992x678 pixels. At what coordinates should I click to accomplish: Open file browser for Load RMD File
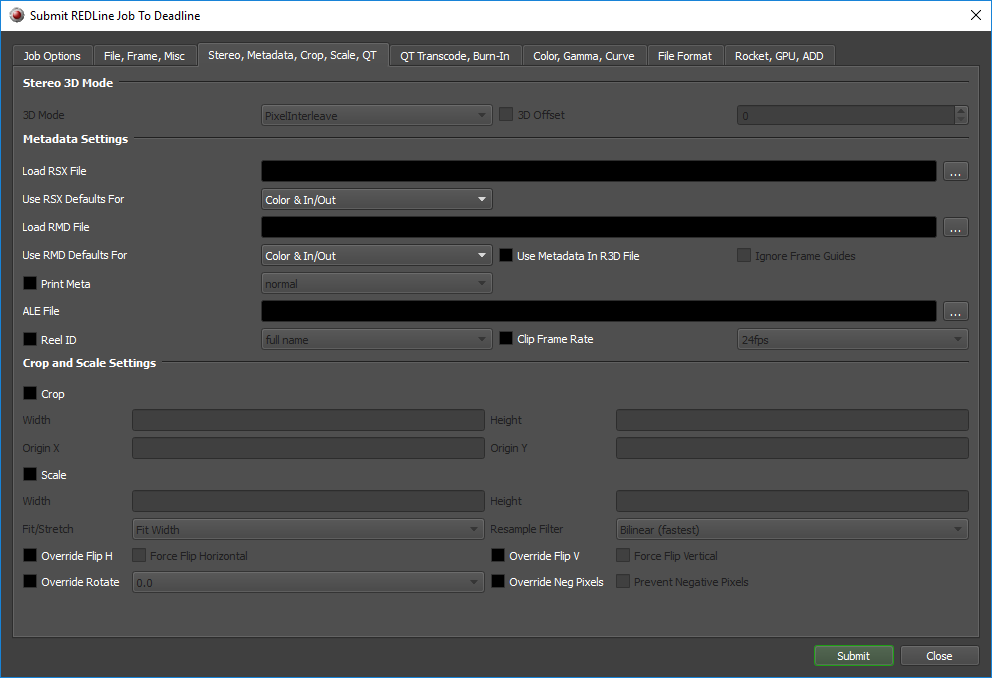tap(955, 227)
